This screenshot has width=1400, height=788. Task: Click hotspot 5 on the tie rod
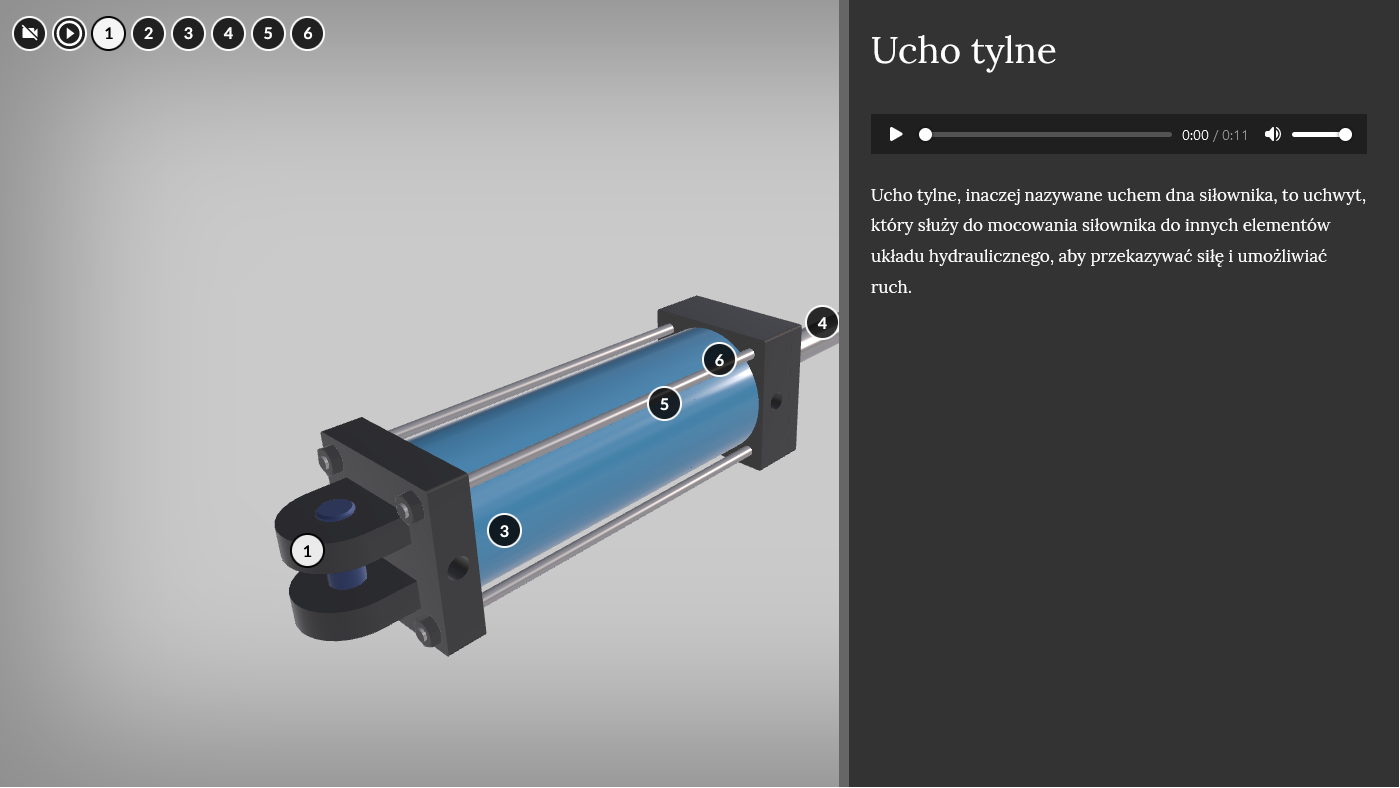[664, 404]
